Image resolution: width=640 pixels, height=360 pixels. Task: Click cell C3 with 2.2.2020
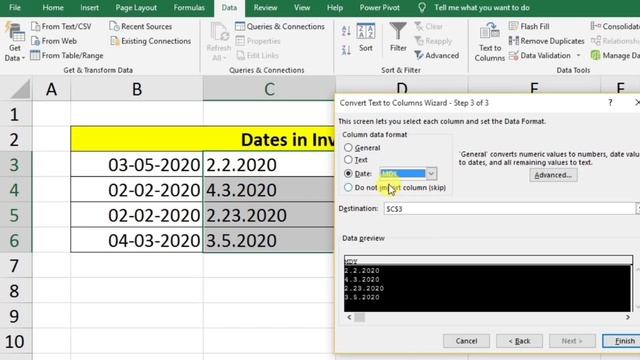[269, 164]
